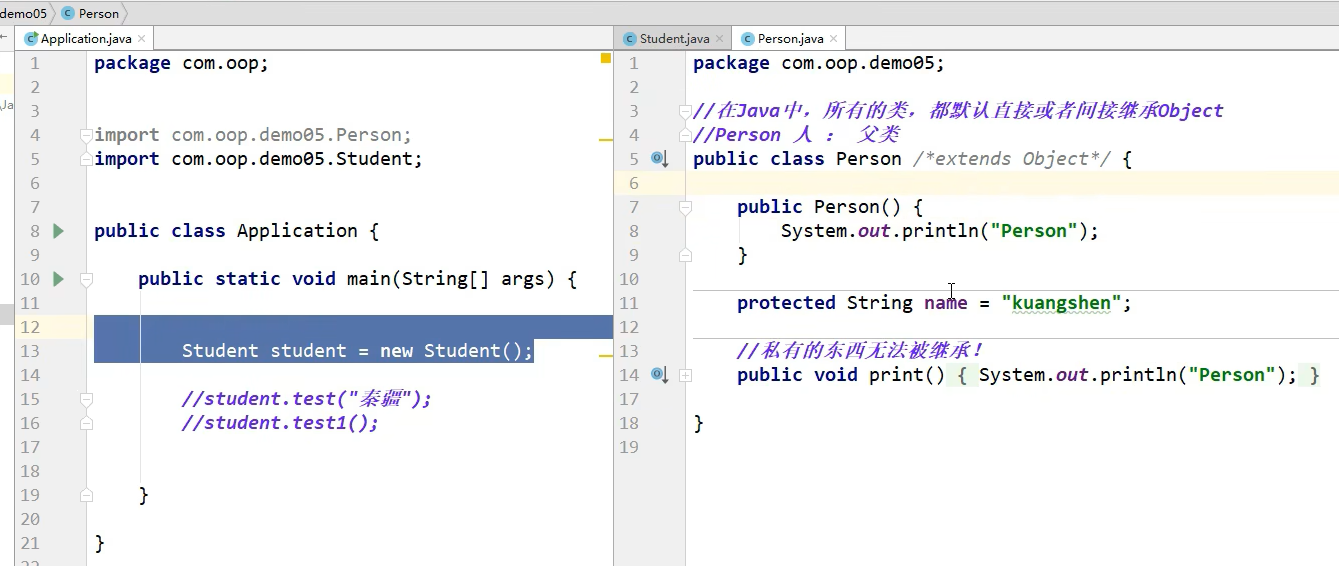Click commented line //student.test1();

point(281,423)
